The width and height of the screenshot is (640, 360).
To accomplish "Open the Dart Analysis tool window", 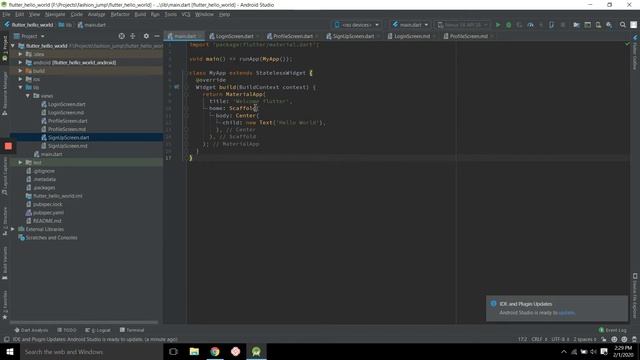I will click(31, 330).
